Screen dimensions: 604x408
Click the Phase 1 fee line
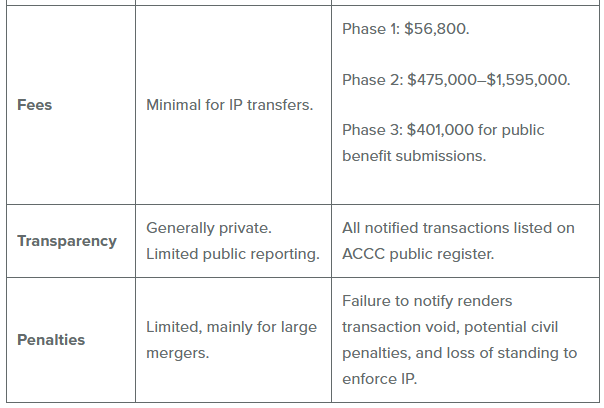[x=406, y=28]
